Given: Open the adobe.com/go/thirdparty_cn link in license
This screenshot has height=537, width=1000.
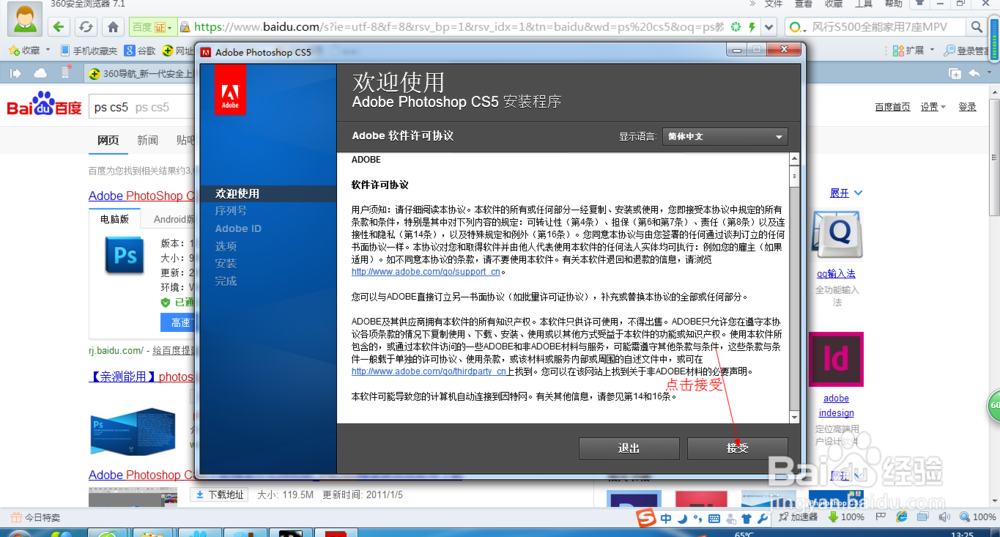Looking at the screenshot, I should (429, 371).
